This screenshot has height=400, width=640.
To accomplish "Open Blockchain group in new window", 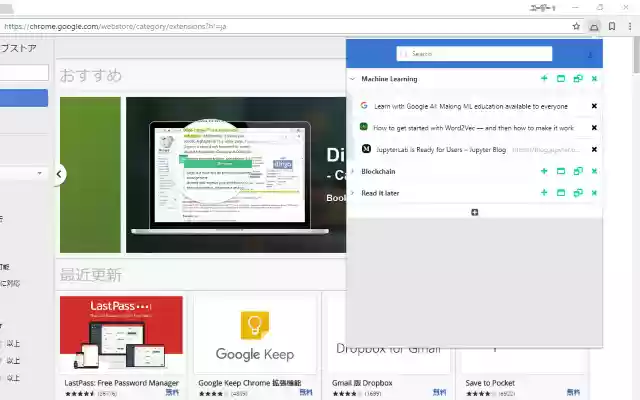I will (x=578, y=171).
